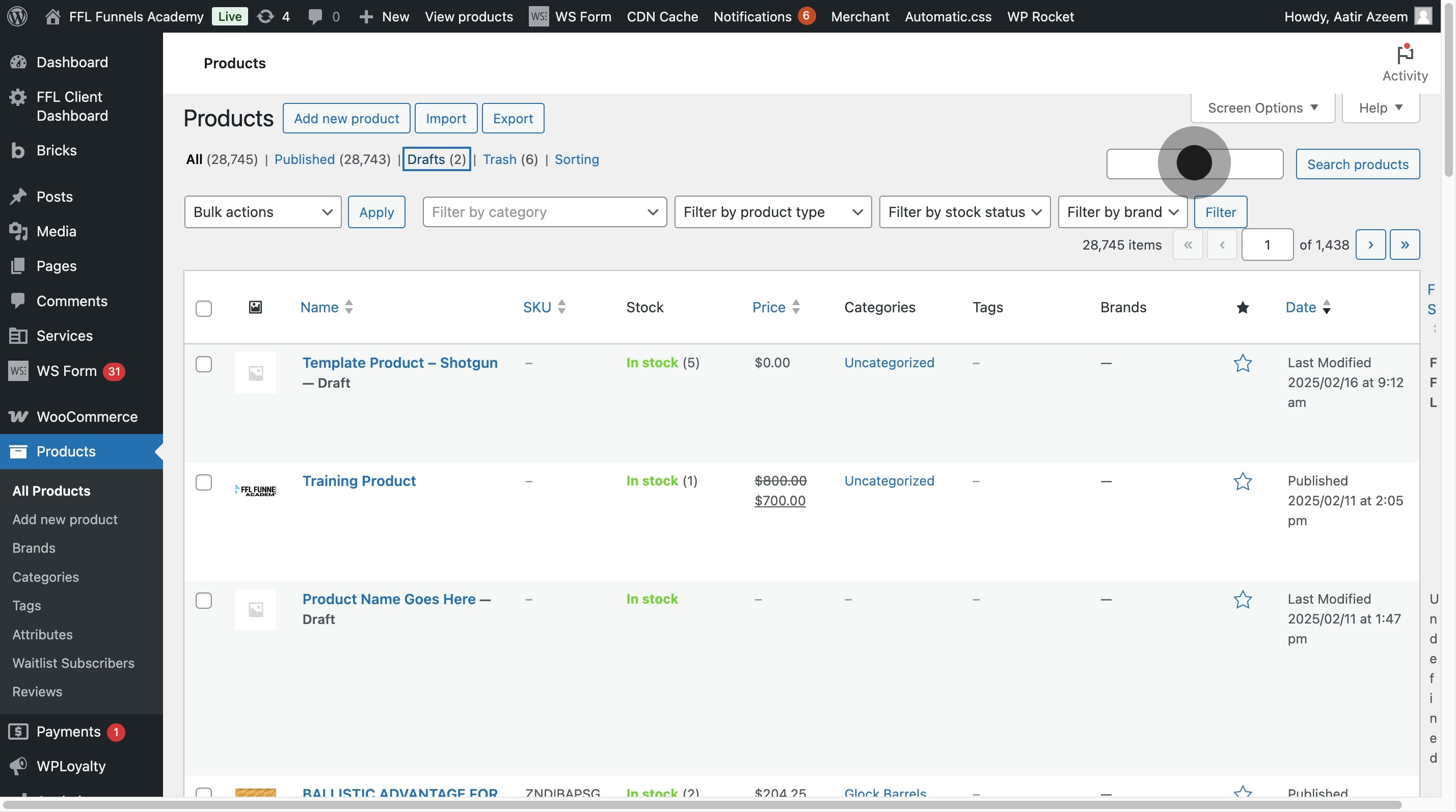Check the Product Name Goes Here checkbox
This screenshot has height=812, width=1456.
(x=203, y=600)
